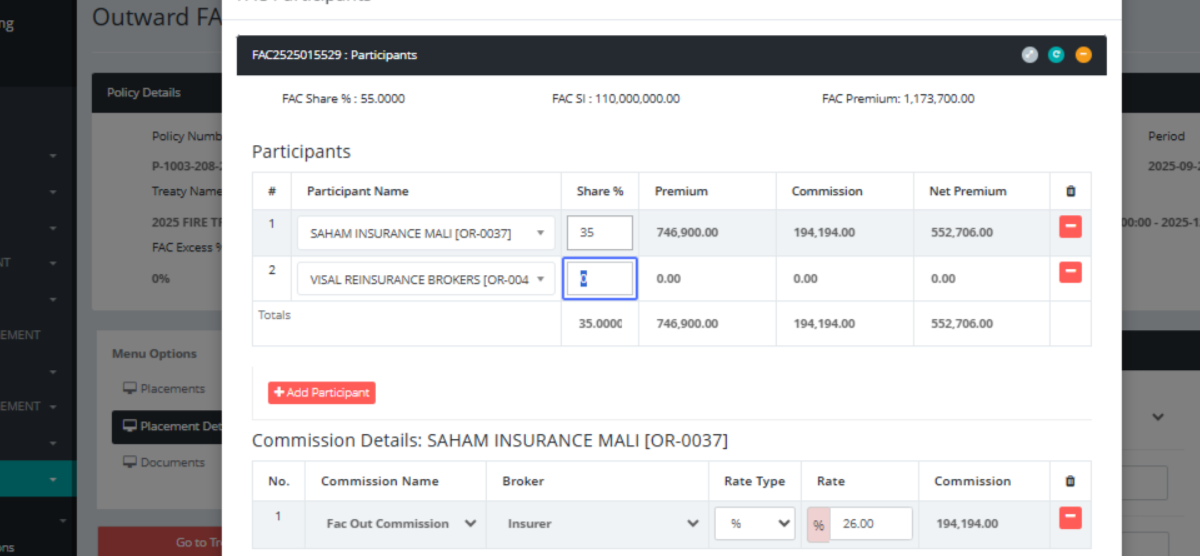Click trash icon in Participants table header
The width and height of the screenshot is (1200, 556).
tap(1070, 191)
